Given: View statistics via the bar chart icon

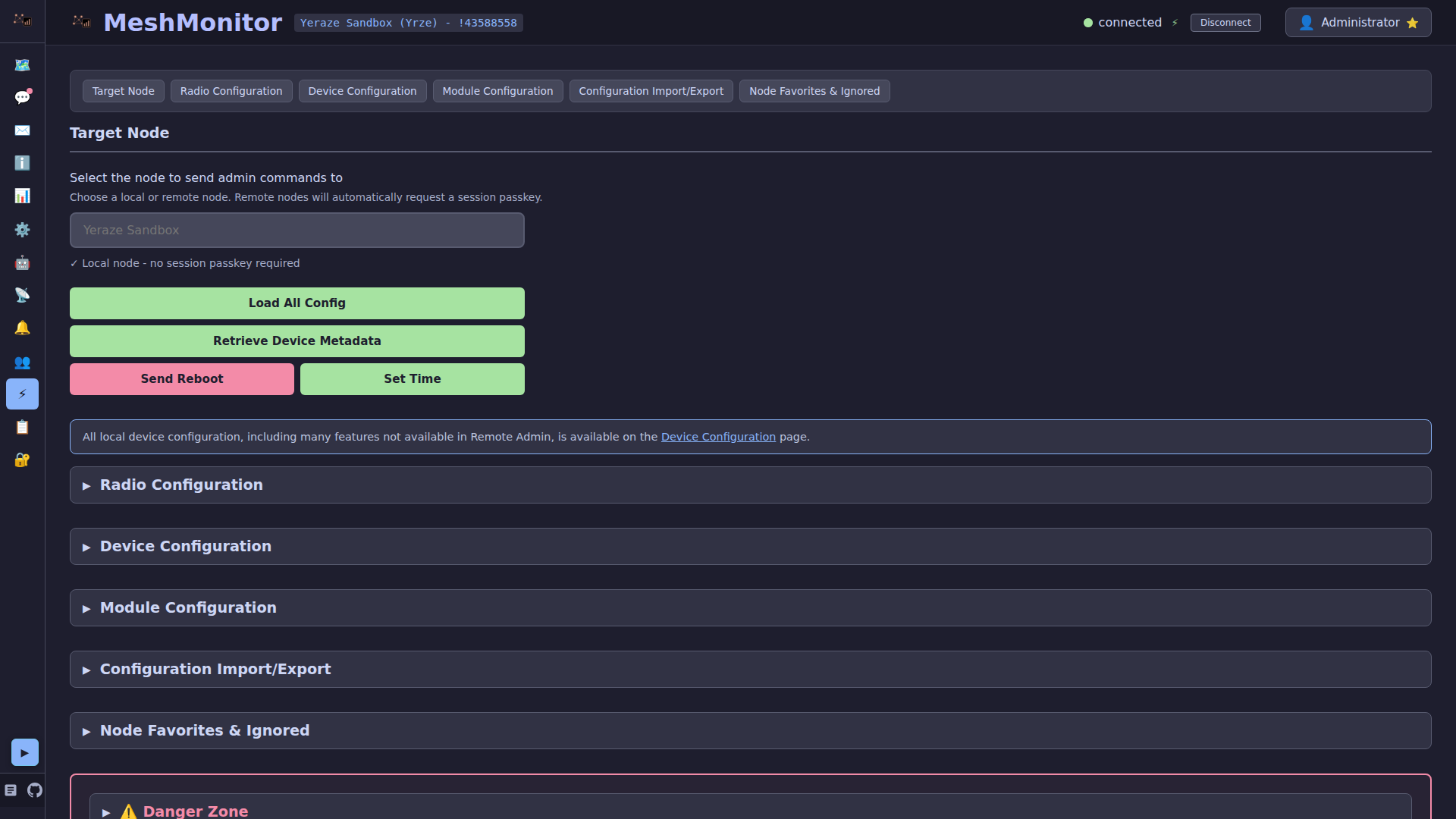Looking at the screenshot, I should 22,196.
